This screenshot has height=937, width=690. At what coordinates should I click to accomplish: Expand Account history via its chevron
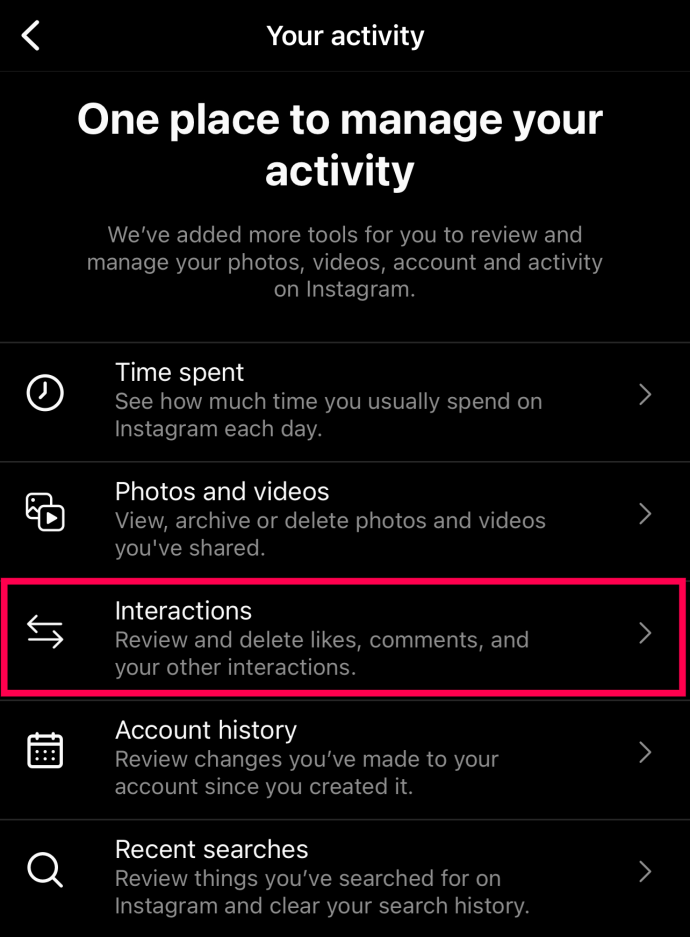click(645, 752)
